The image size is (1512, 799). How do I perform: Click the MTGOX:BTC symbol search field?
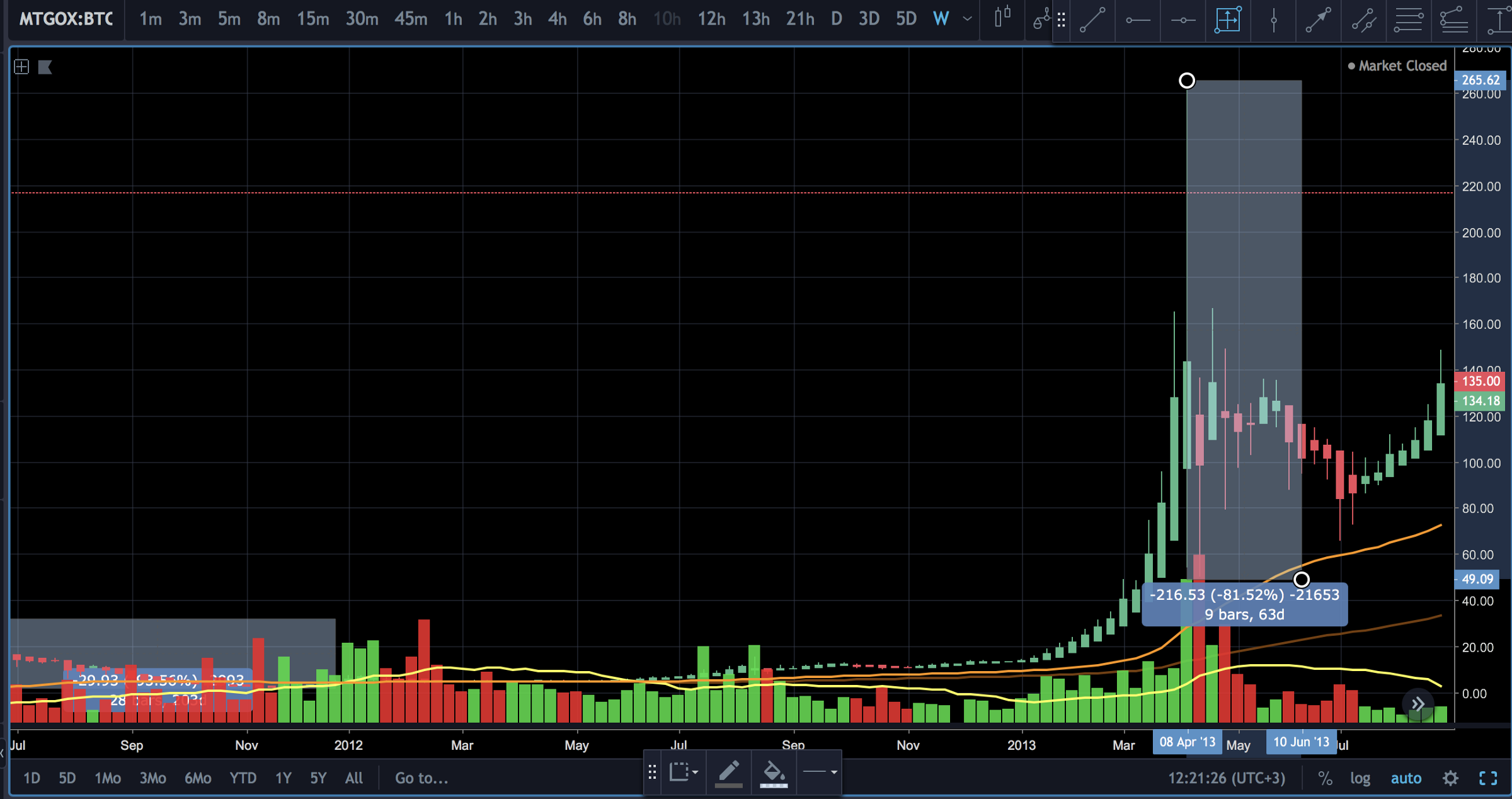click(x=66, y=19)
